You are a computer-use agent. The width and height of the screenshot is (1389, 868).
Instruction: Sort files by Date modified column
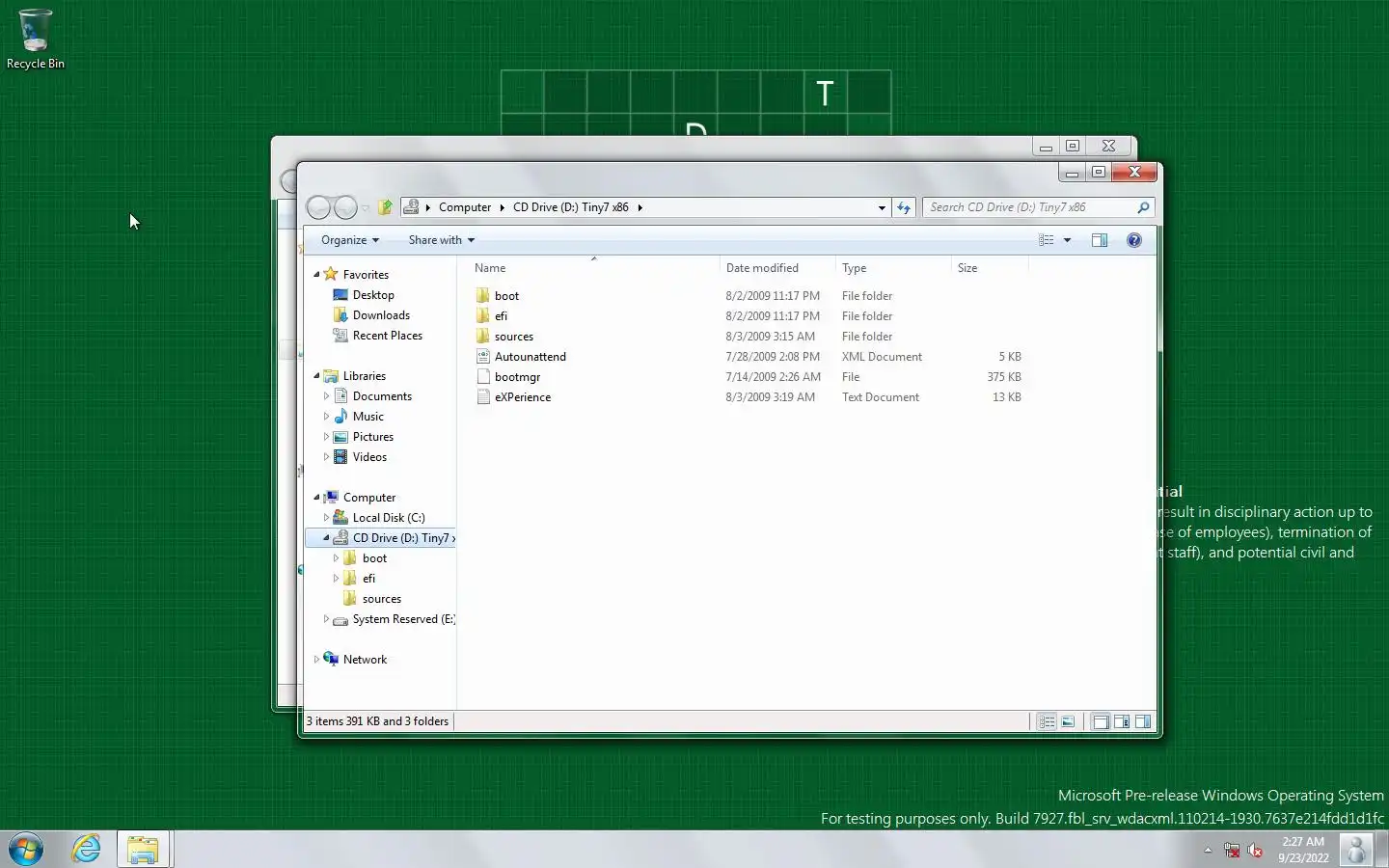(x=777, y=268)
